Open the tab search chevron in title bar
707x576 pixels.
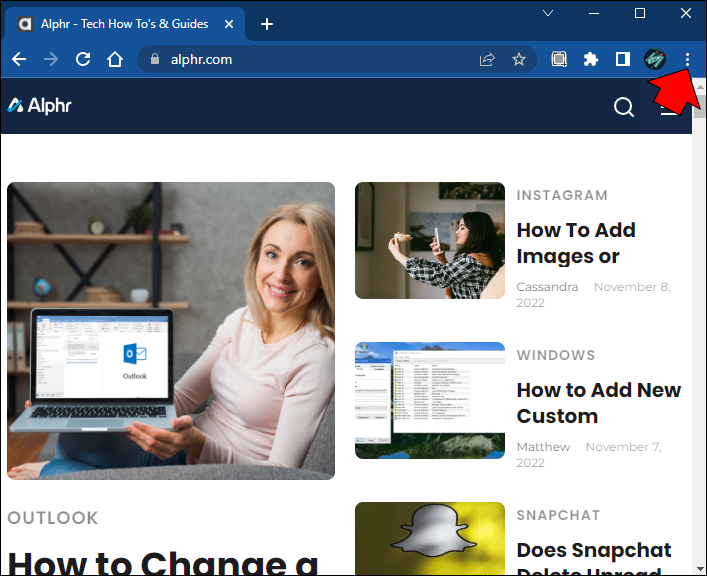click(548, 13)
